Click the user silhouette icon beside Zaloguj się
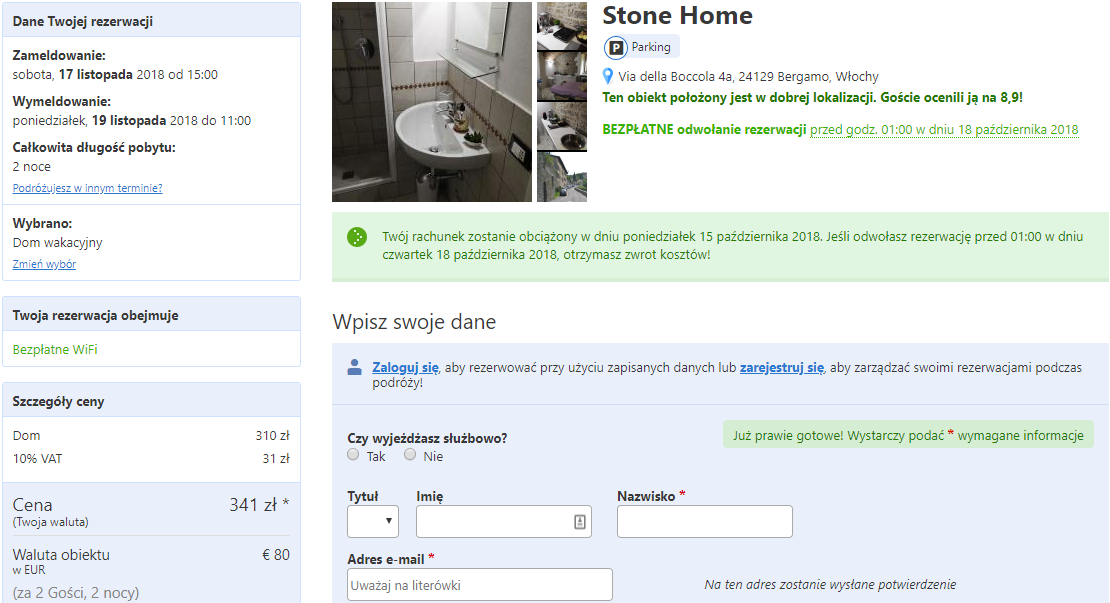 coord(355,367)
